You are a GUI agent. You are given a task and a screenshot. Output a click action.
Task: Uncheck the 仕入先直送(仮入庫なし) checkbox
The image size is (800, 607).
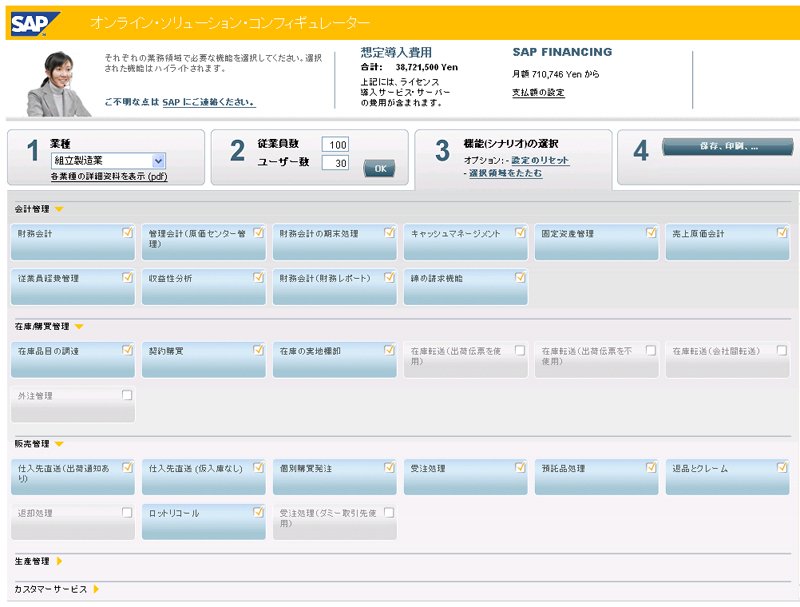coord(259,467)
